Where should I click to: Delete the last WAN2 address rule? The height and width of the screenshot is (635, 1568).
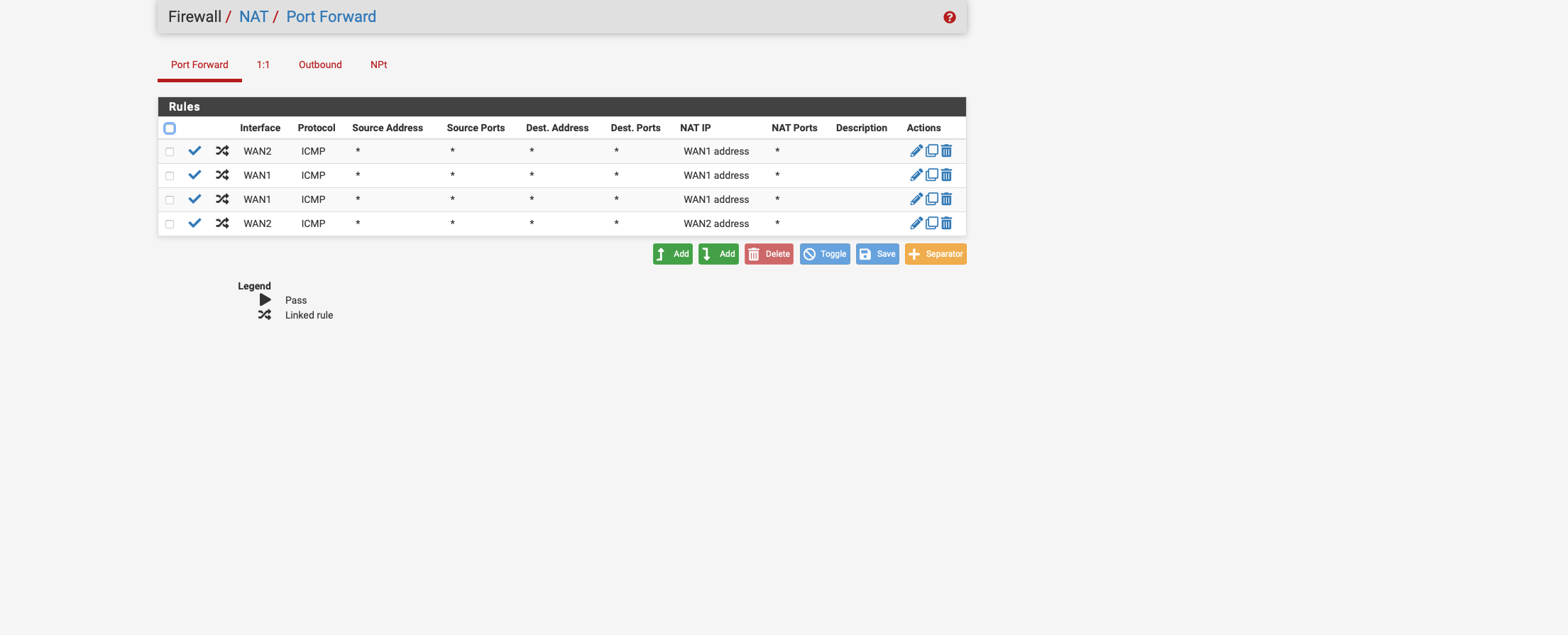coord(947,223)
